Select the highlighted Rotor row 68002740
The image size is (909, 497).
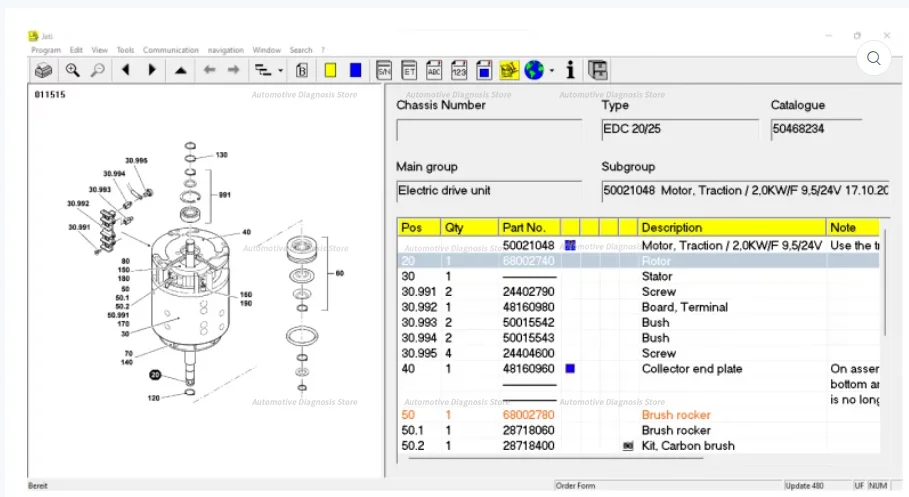coord(638,261)
